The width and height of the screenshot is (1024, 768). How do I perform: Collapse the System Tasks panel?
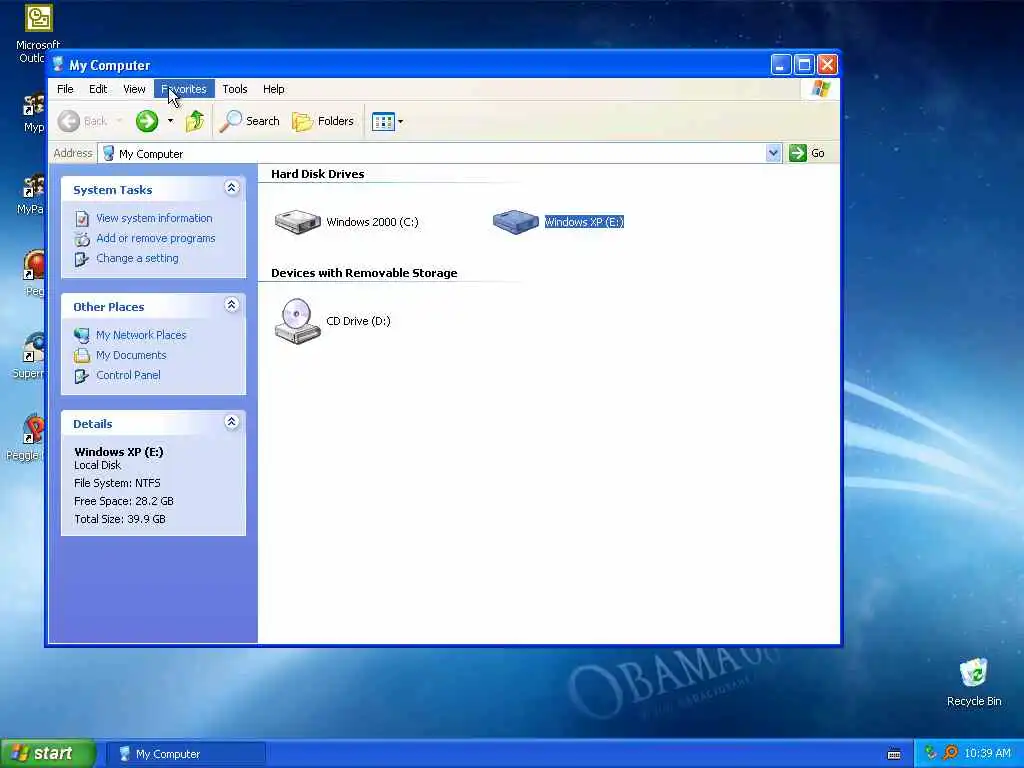(x=231, y=188)
